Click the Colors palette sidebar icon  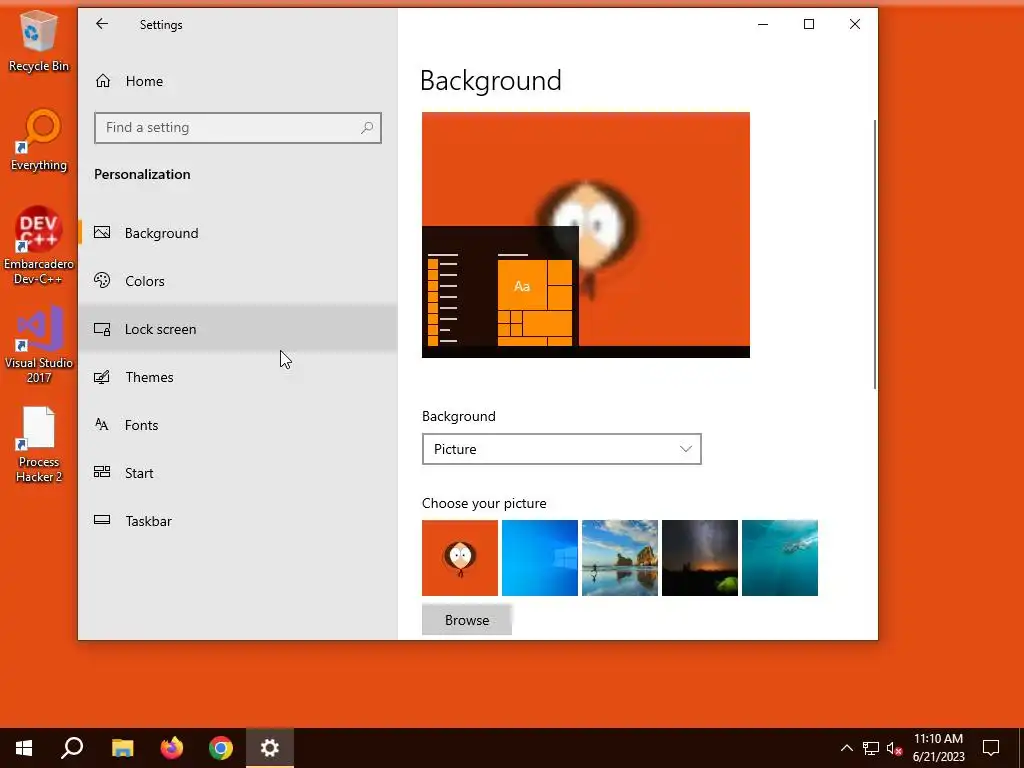pyautogui.click(x=102, y=280)
